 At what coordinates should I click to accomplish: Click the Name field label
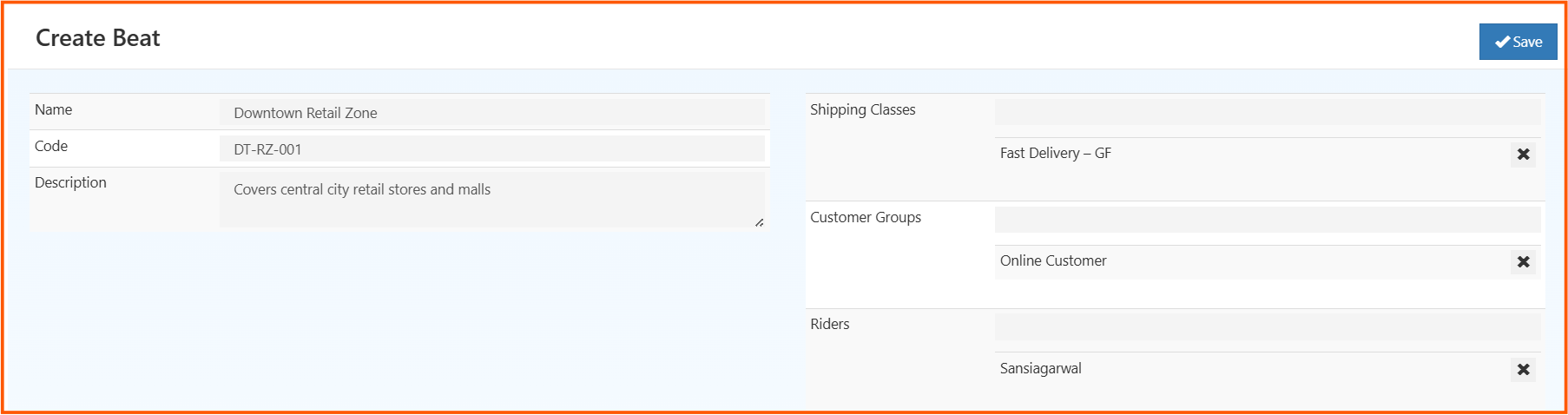(53, 110)
